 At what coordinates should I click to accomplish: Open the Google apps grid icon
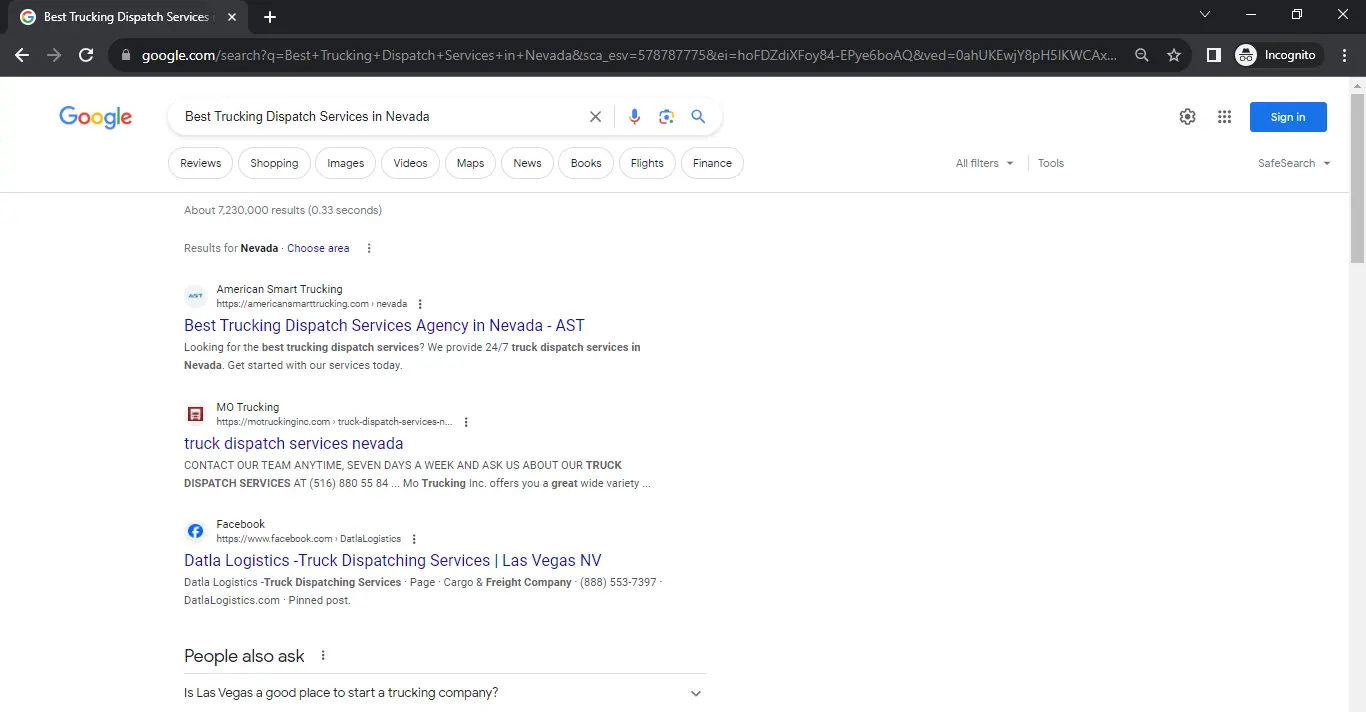1224,117
